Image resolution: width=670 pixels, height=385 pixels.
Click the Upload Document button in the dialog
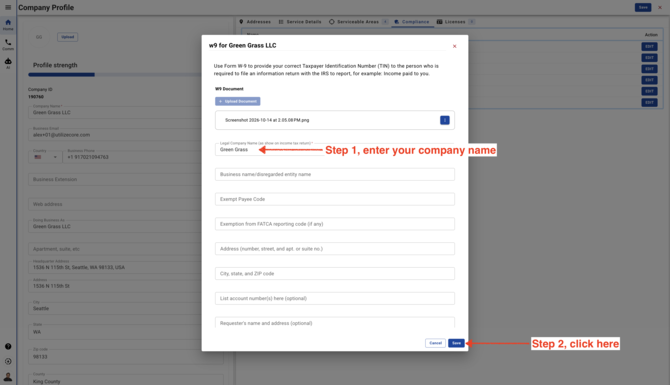[x=238, y=101]
